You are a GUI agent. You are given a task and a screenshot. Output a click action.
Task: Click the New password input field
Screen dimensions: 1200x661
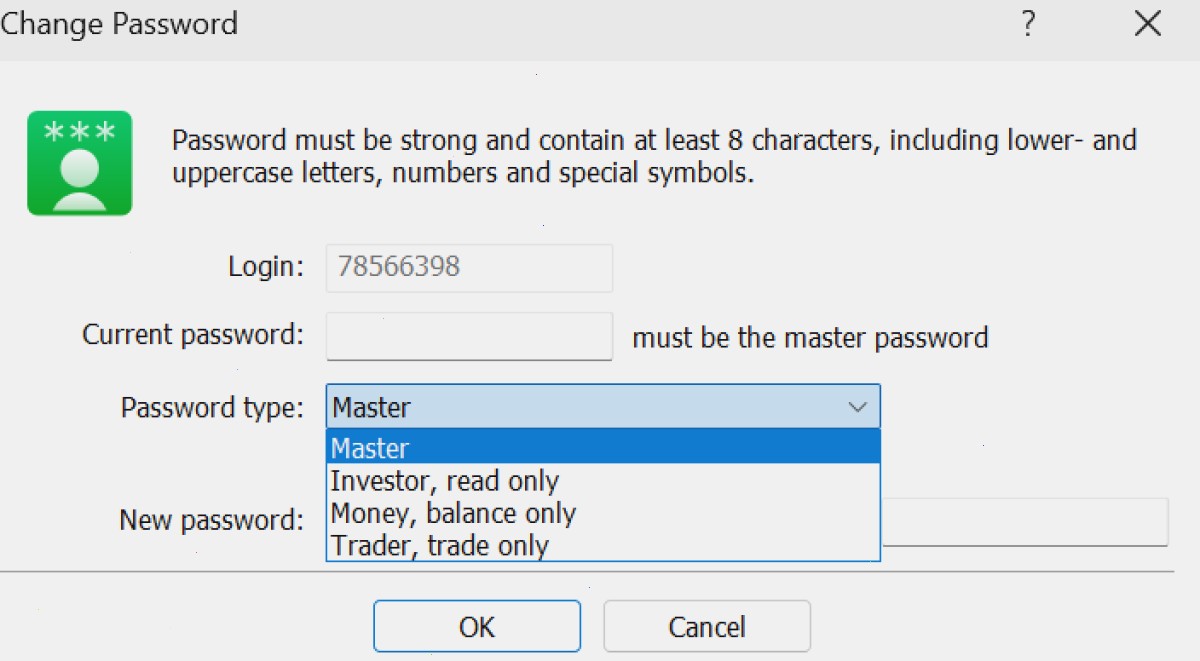coord(1024,522)
